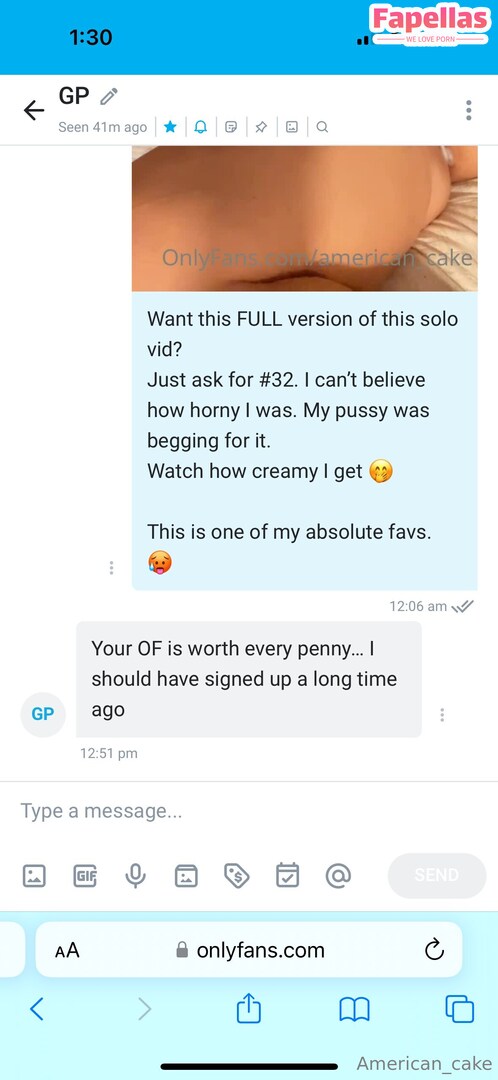Open the three-dot chat options menu
The image size is (498, 1080).
click(x=468, y=110)
